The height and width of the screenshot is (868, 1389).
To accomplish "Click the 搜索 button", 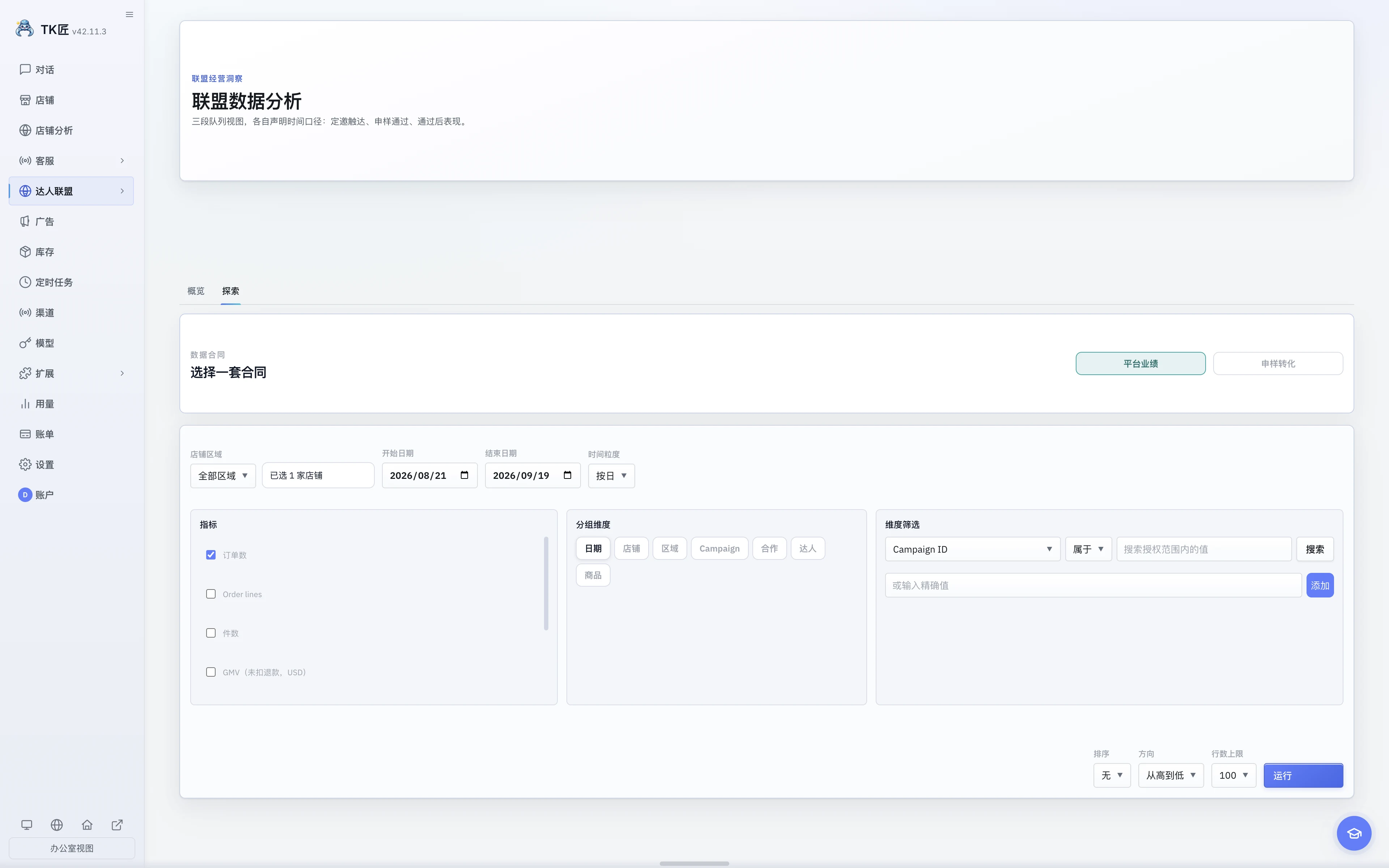I will (1314, 549).
